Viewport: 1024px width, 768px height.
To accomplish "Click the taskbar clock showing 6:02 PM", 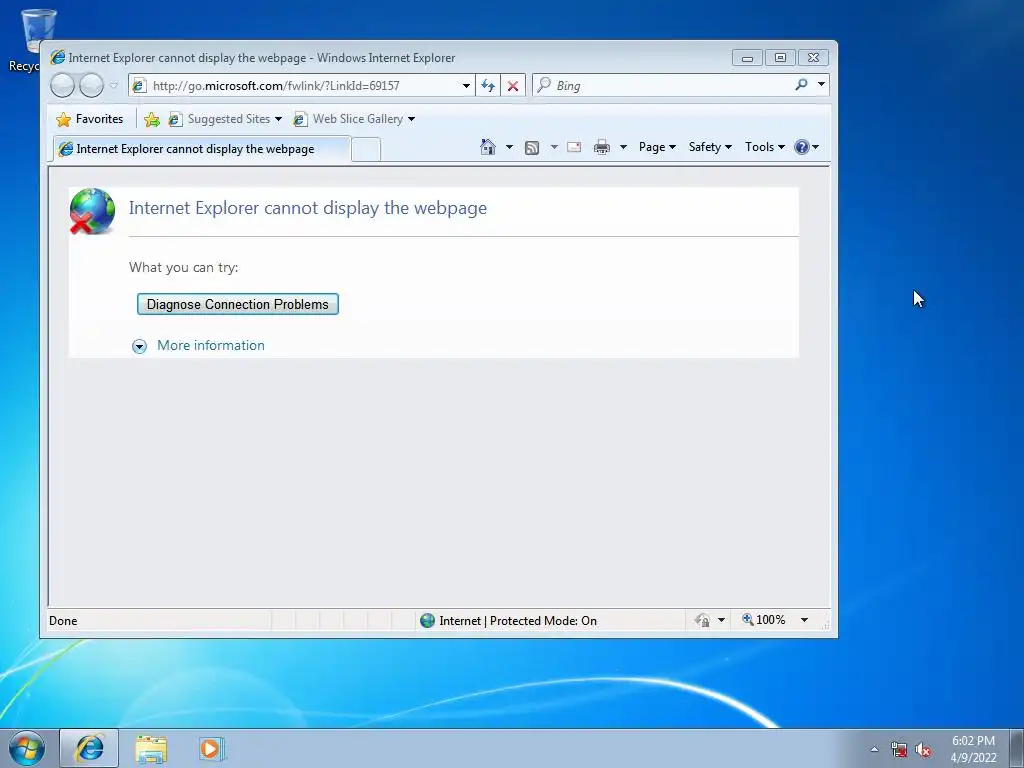I will pyautogui.click(x=973, y=749).
